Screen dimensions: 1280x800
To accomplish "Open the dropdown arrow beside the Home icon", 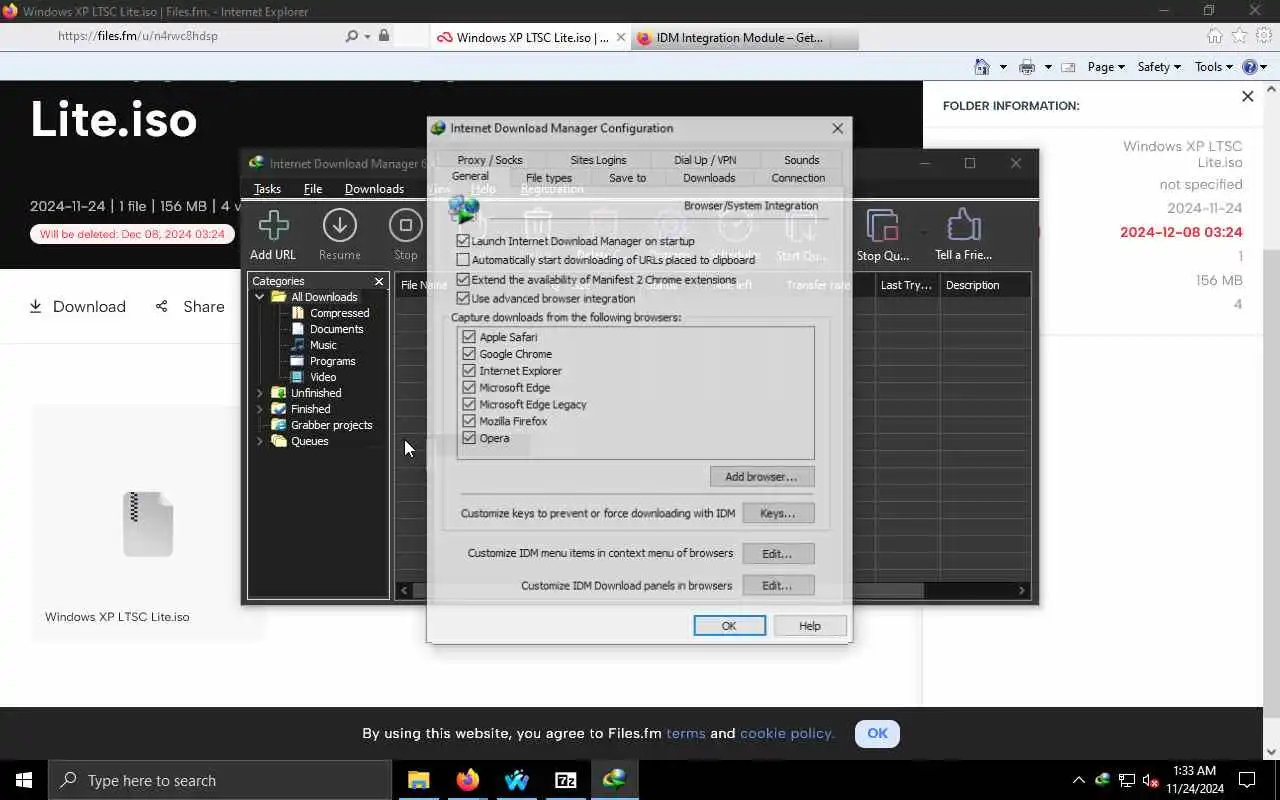I will tap(1003, 67).
